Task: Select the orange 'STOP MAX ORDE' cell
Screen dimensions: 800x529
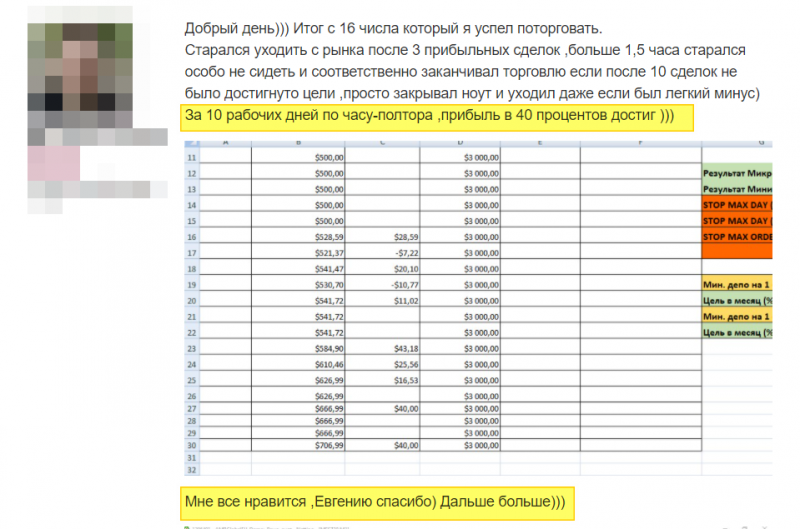Action: 737,237
